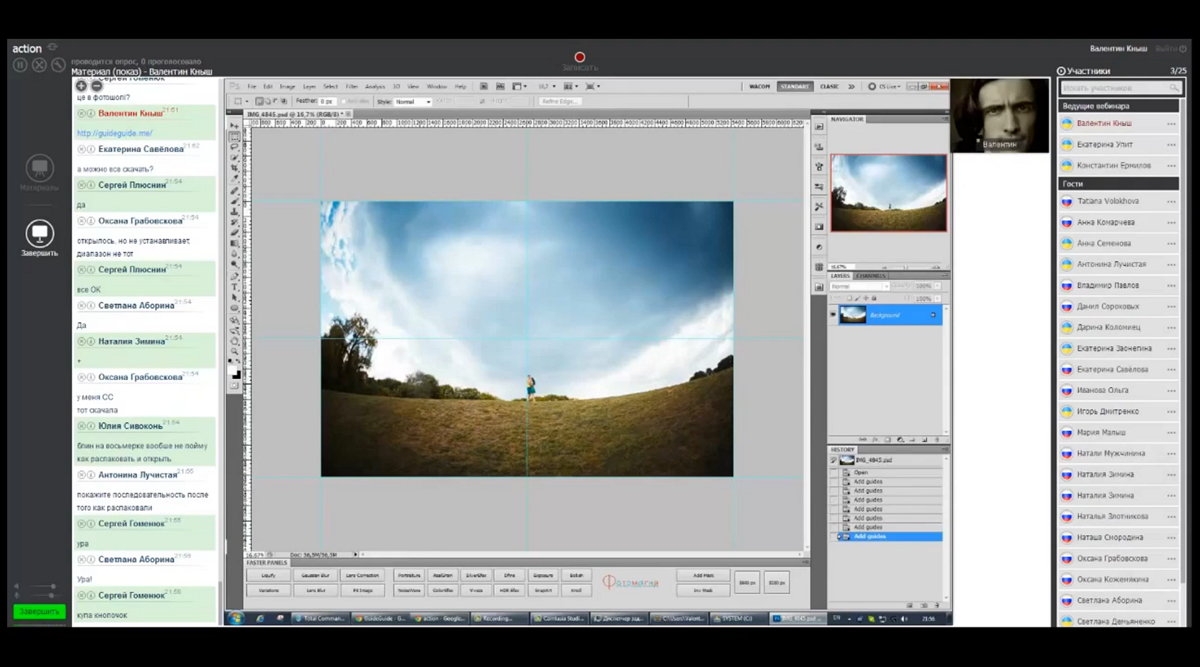This screenshot has height=667, width=1200.
Task: Open the top collapsed dock panel icon
Action: (820, 126)
